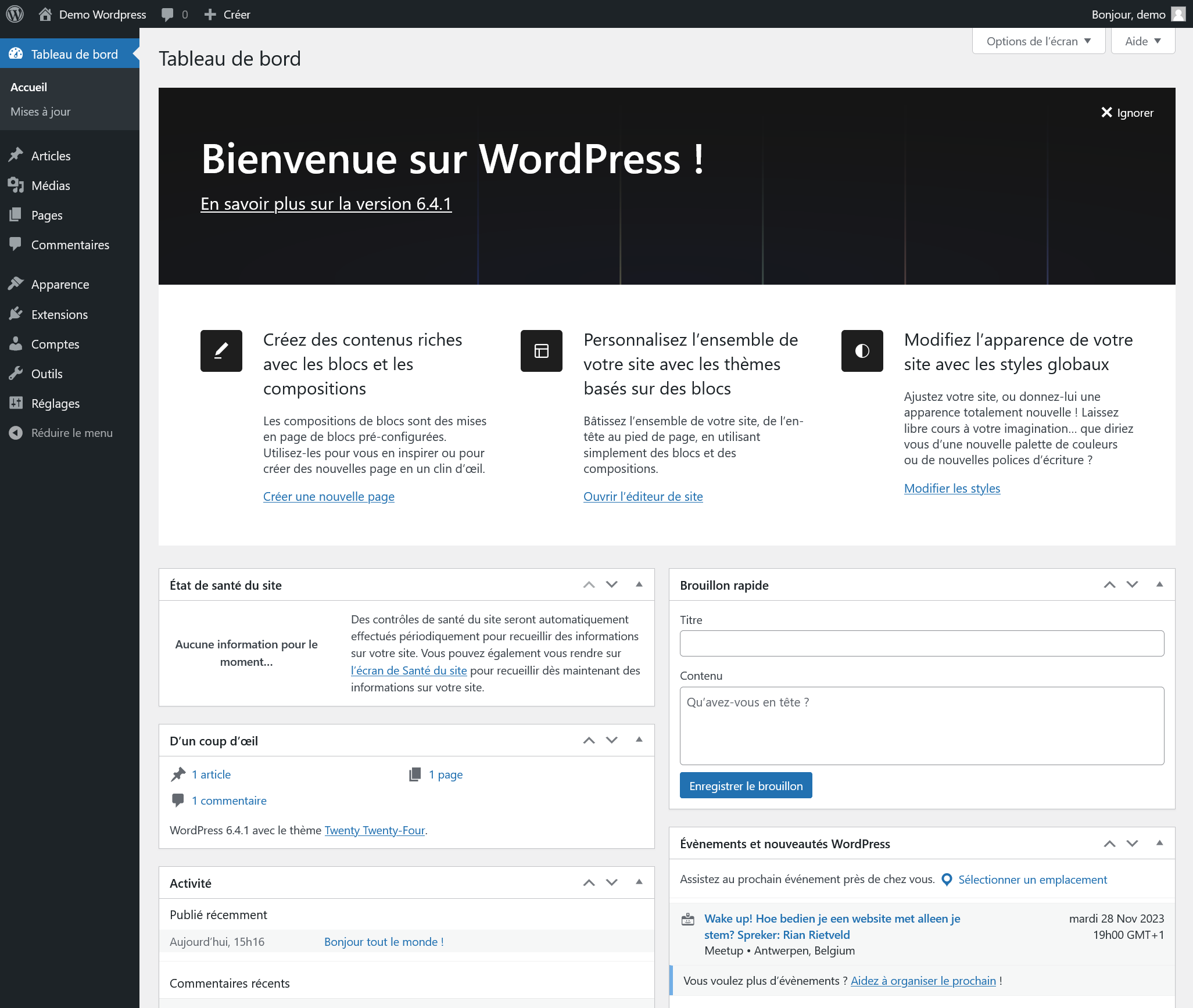1193x1008 pixels.
Task: Move D'un coup d'œil panel down
Action: pos(612,740)
